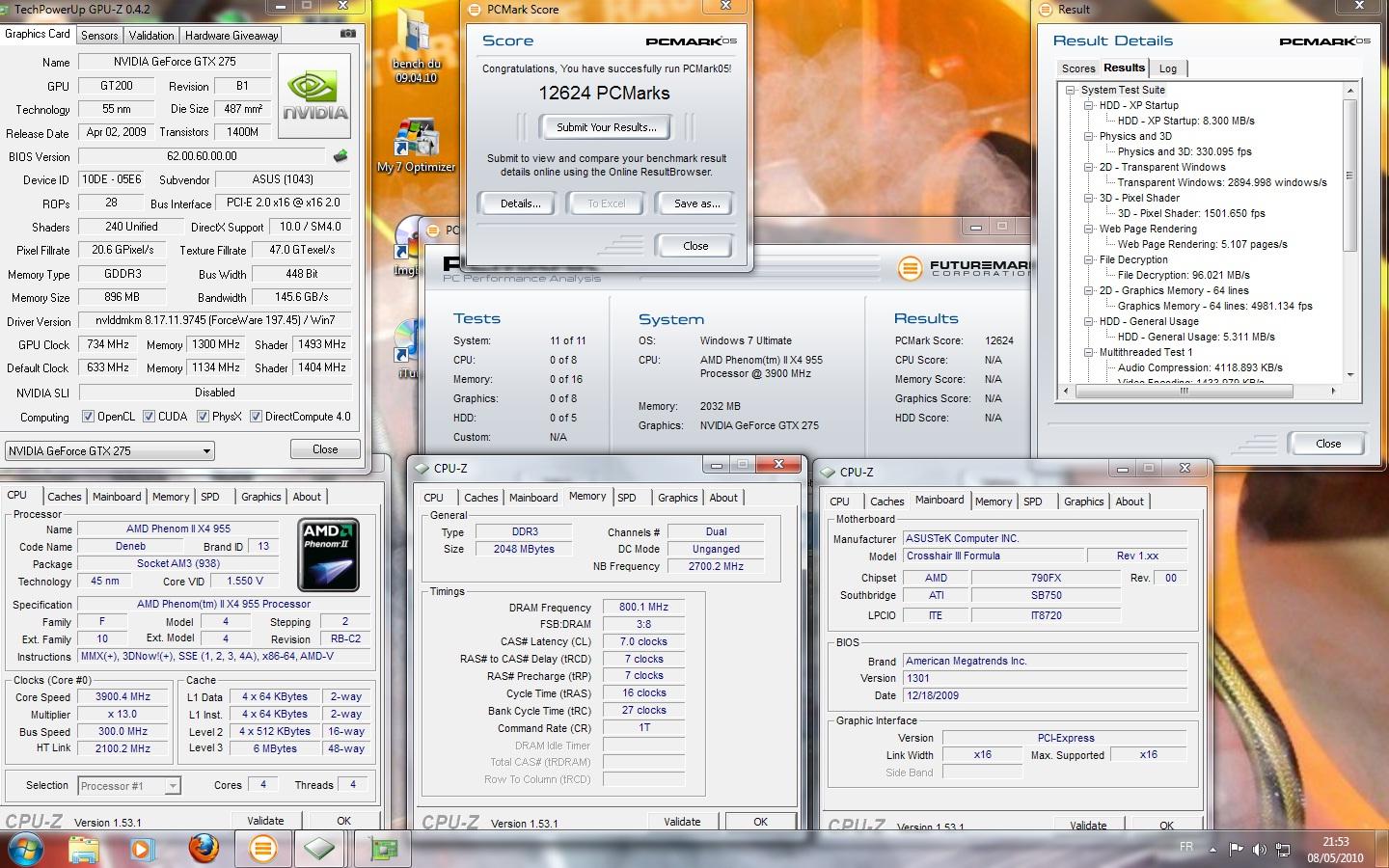Switch to the Sensors tab in GPU-Z
The width and height of the screenshot is (1389, 868).
click(x=99, y=35)
